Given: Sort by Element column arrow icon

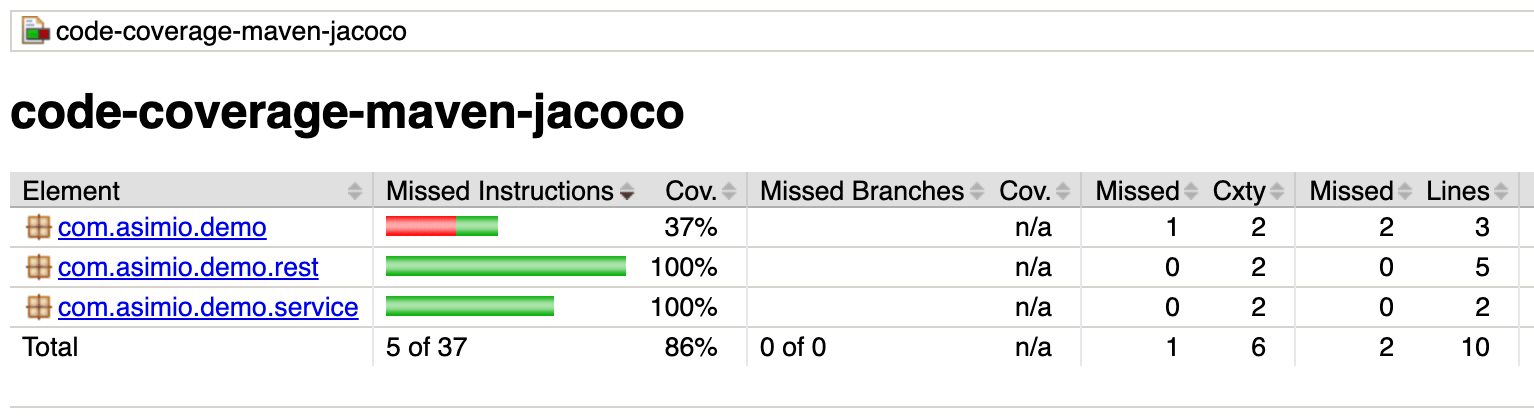Looking at the screenshot, I should tap(354, 191).
